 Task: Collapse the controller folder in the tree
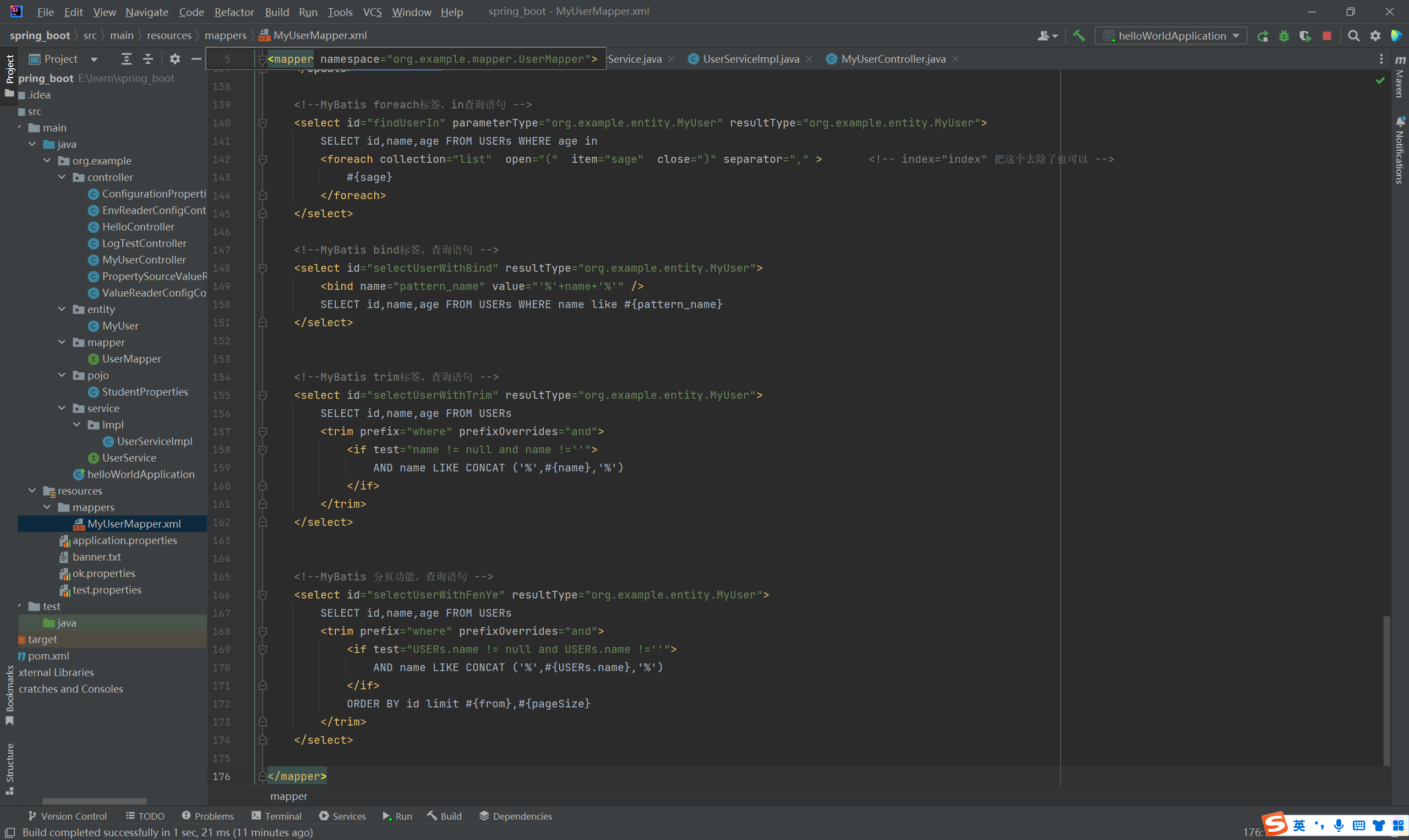pos(62,177)
